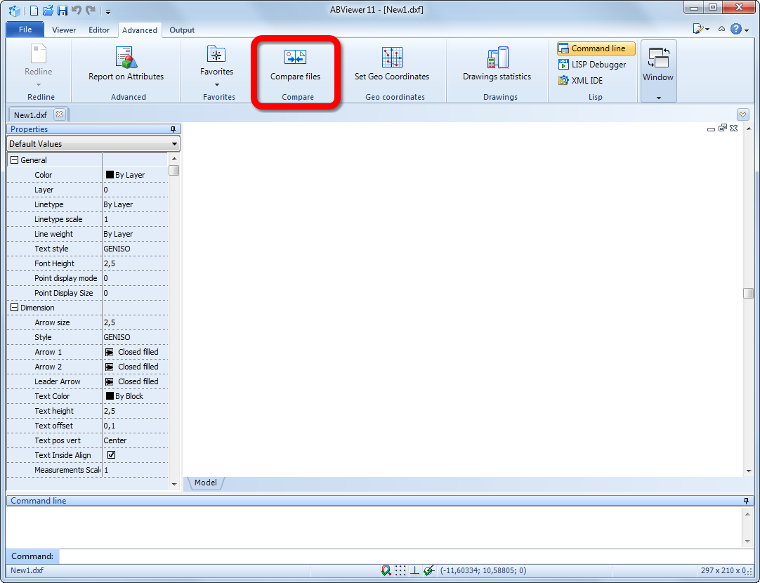Pin the Command line panel
Image resolution: width=760 pixels, height=583 pixels.
[x=746, y=501]
